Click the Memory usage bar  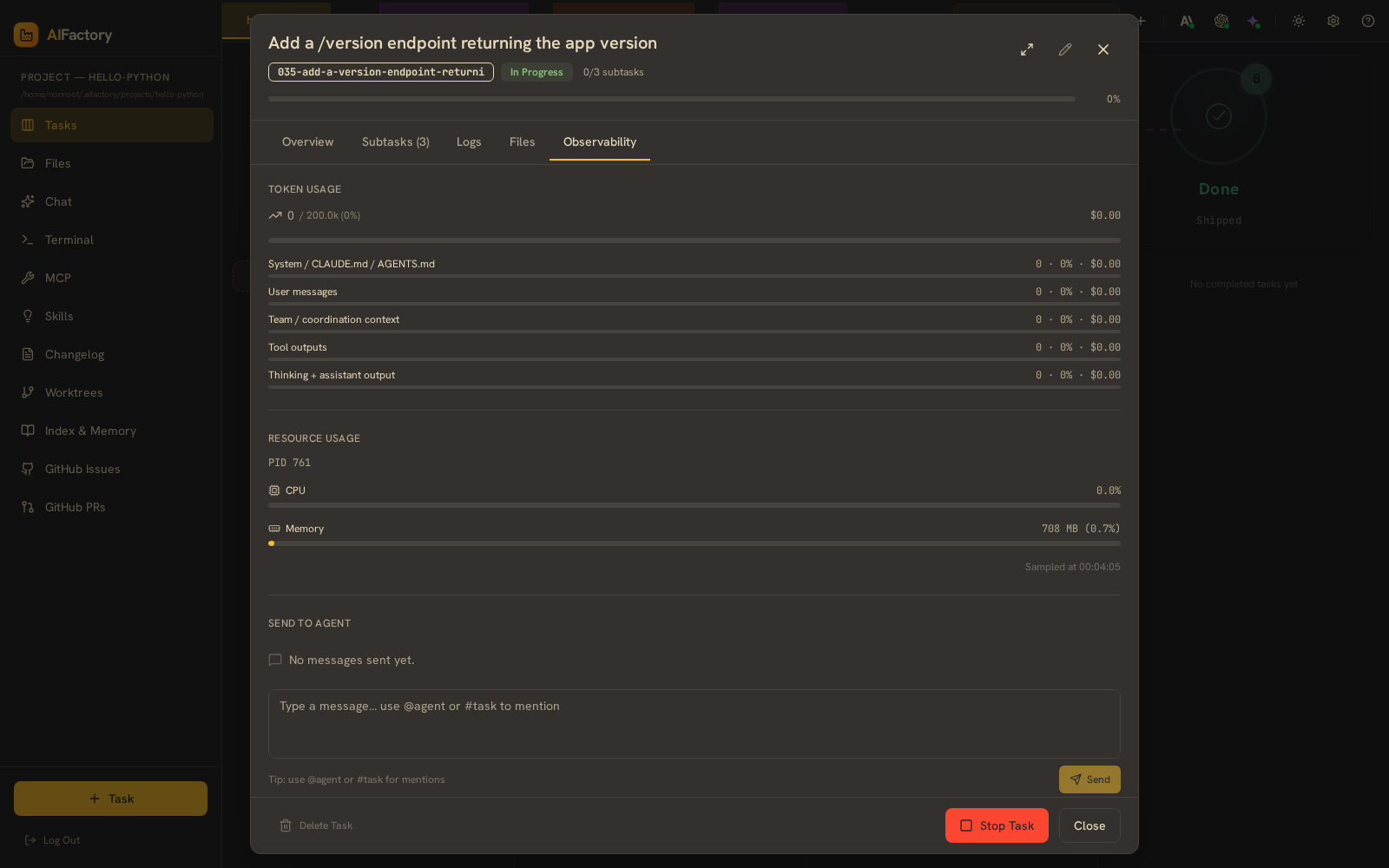click(x=694, y=543)
